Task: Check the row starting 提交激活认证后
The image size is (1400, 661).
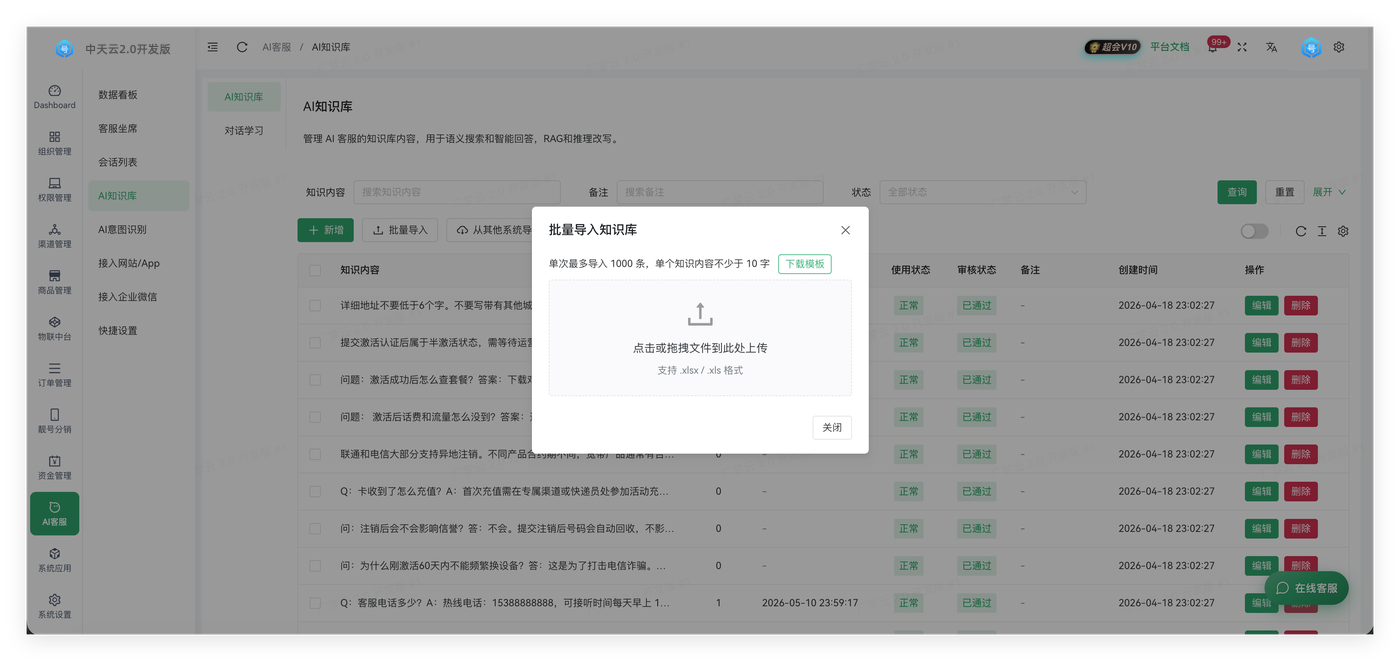Action: pyautogui.click(x=316, y=342)
